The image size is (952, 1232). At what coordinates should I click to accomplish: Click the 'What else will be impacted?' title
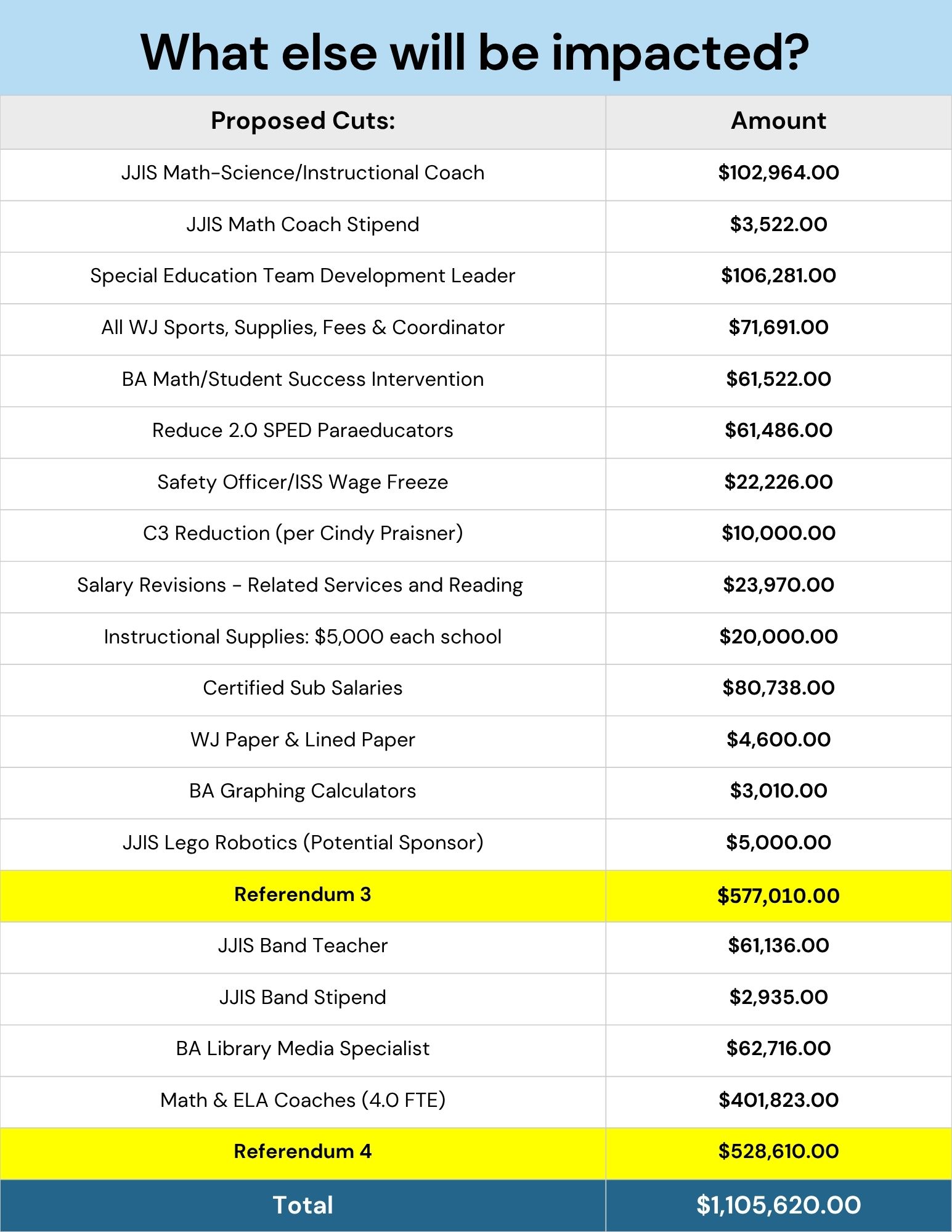[475, 53]
